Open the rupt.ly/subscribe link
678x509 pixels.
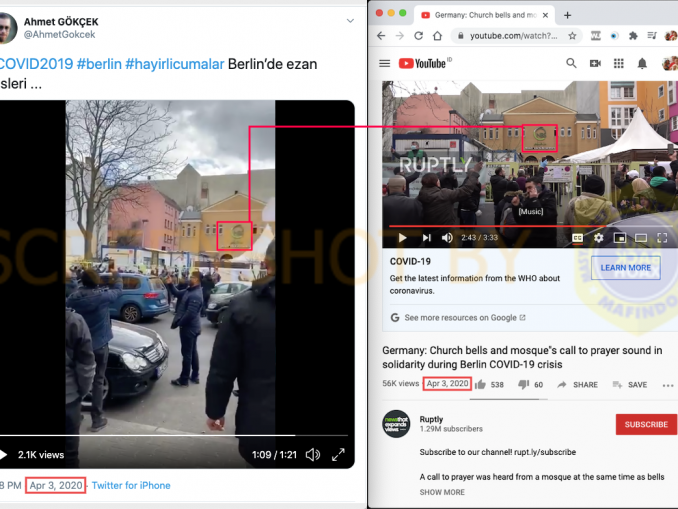[545, 452]
